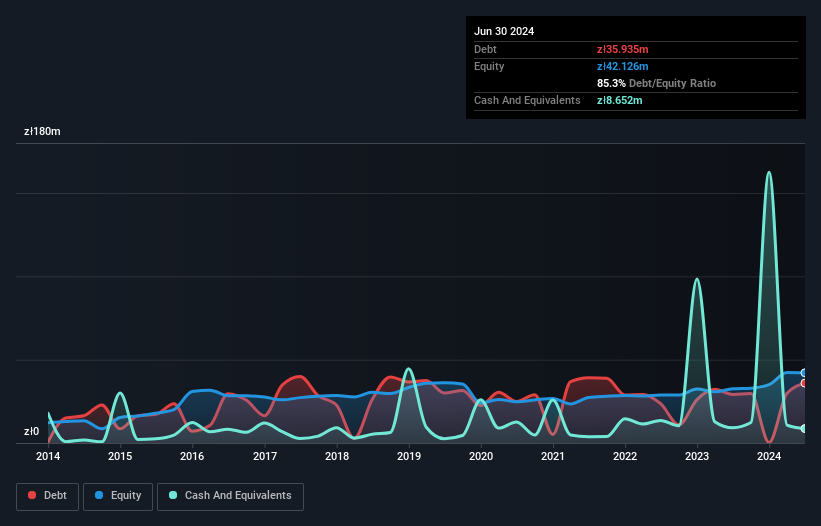821x526 pixels.
Task: Click the zł35.935m debt value
Action: click(623, 49)
